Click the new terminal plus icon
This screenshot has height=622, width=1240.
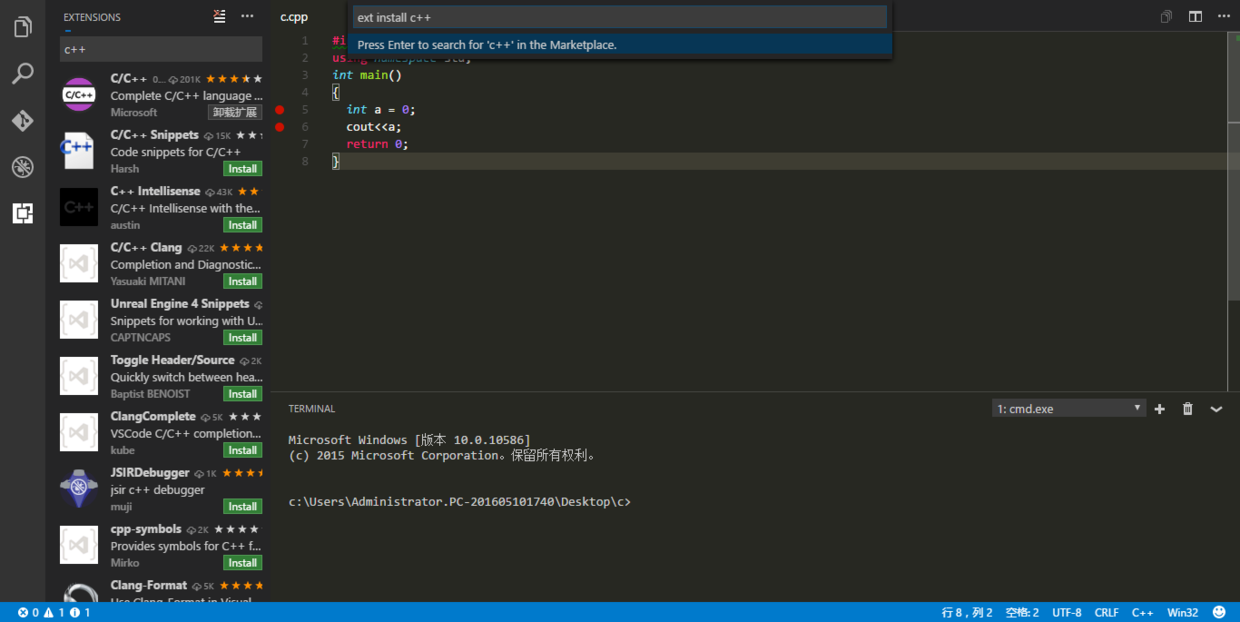click(x=1160, y=409)
